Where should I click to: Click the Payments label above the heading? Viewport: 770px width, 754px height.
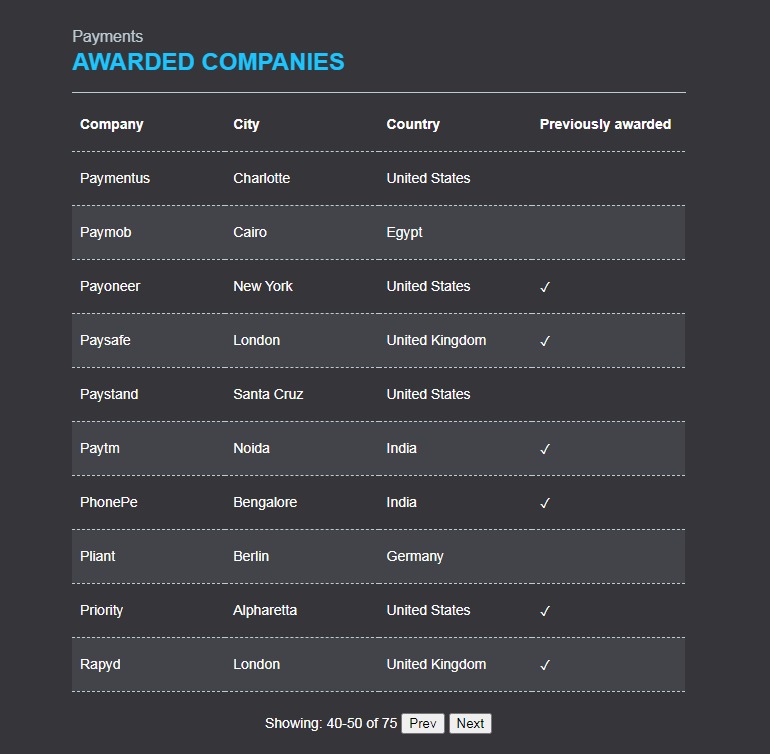click(x=107, y=37)
